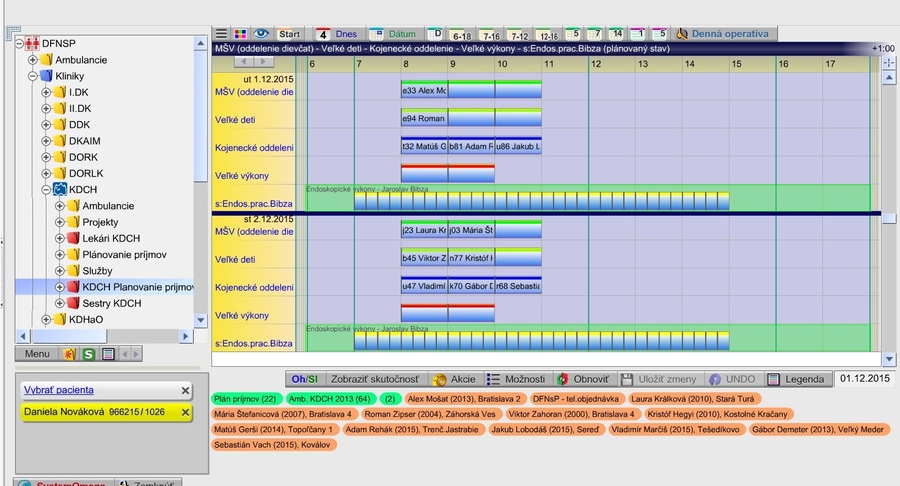This screenshot has height=486, width=900.
Task: Toggle Zobraziť skutočnosť view
Action: [376, 379]
